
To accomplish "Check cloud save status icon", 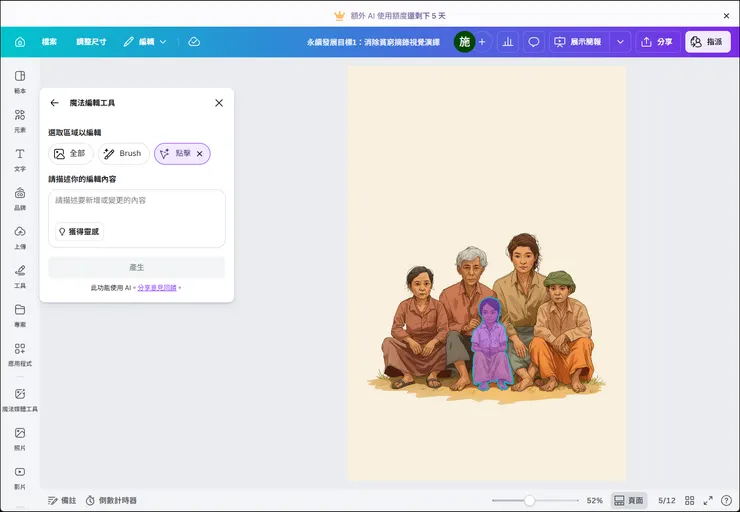I will pos(194,42).
